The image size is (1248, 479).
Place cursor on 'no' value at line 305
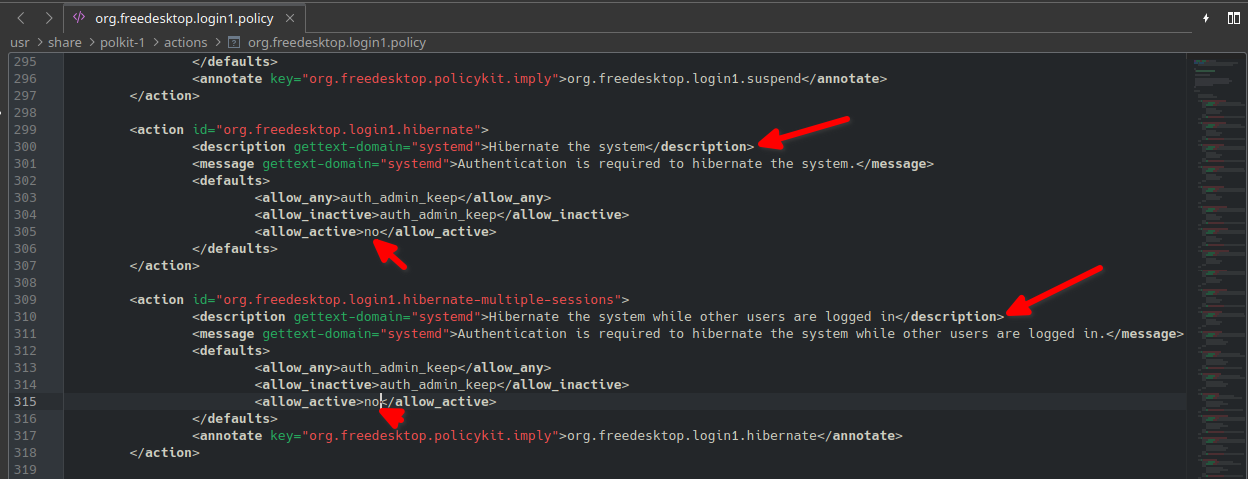[372, 231]
